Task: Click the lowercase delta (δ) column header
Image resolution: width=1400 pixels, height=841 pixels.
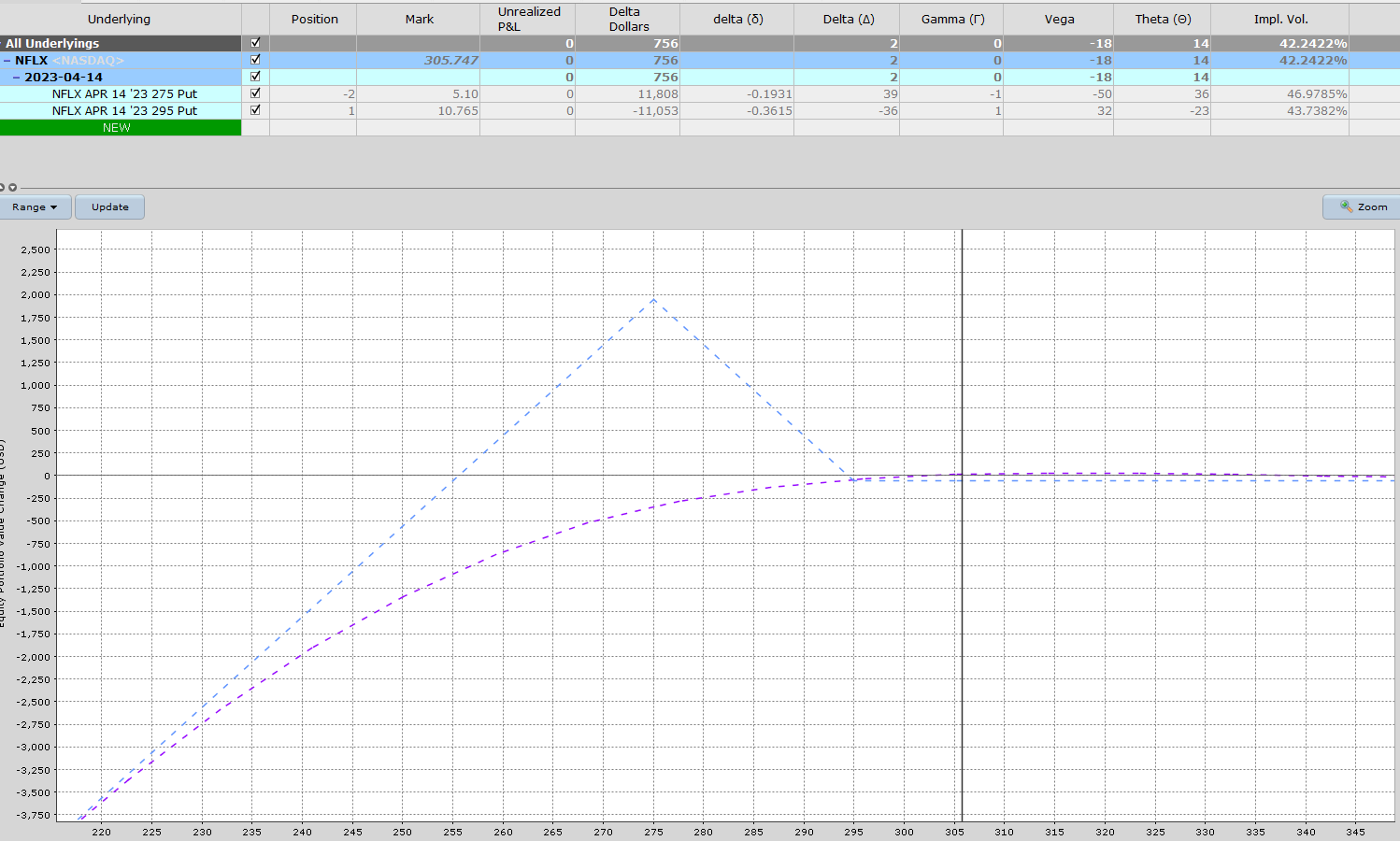Action: 737,19
